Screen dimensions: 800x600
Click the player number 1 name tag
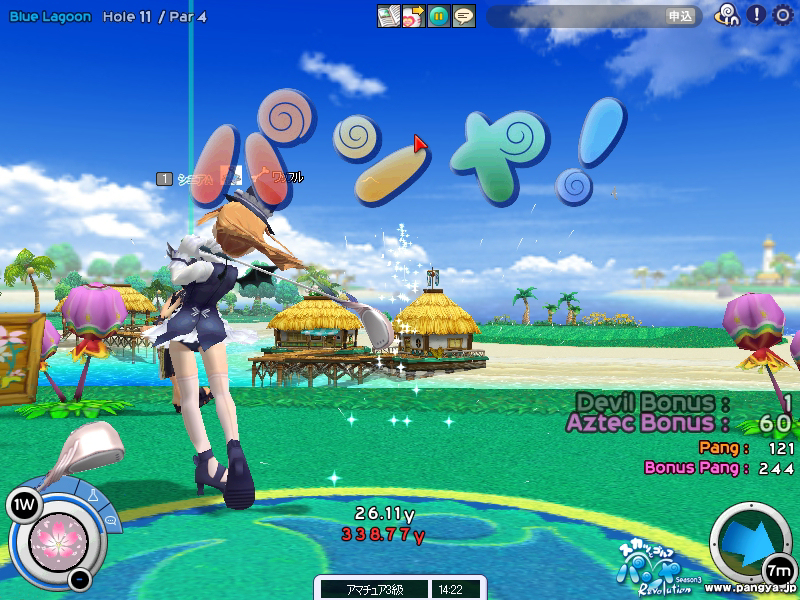click(229, 178)
